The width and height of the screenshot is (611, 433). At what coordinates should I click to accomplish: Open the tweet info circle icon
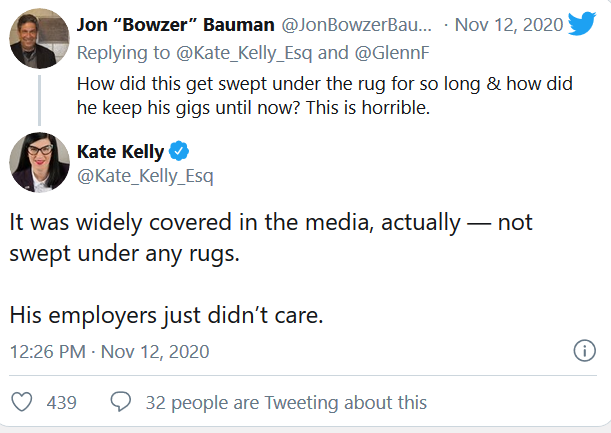coord(585,351)
